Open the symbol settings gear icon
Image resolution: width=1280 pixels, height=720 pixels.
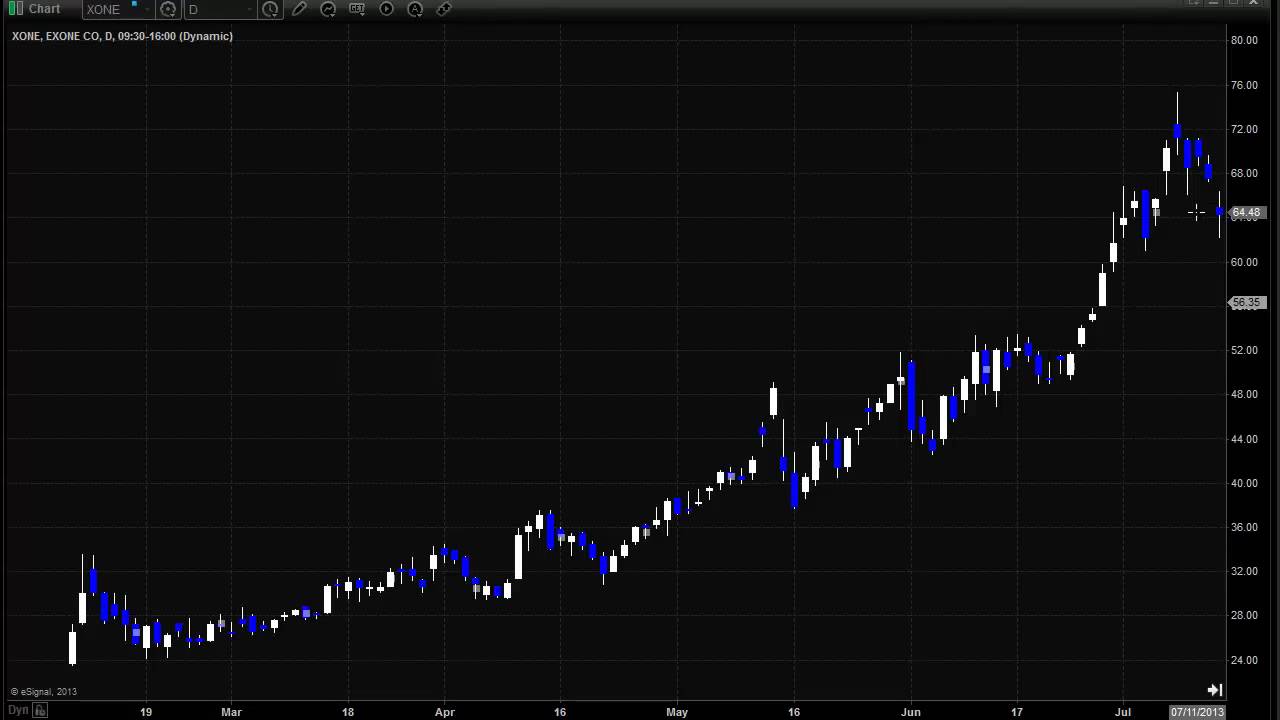coord(168,9)
